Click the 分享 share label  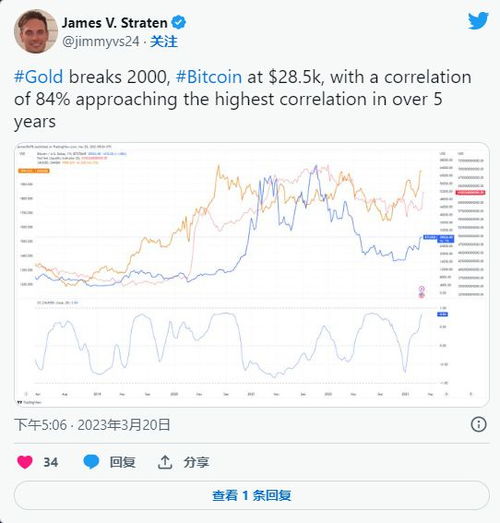(x=196, y=462)
